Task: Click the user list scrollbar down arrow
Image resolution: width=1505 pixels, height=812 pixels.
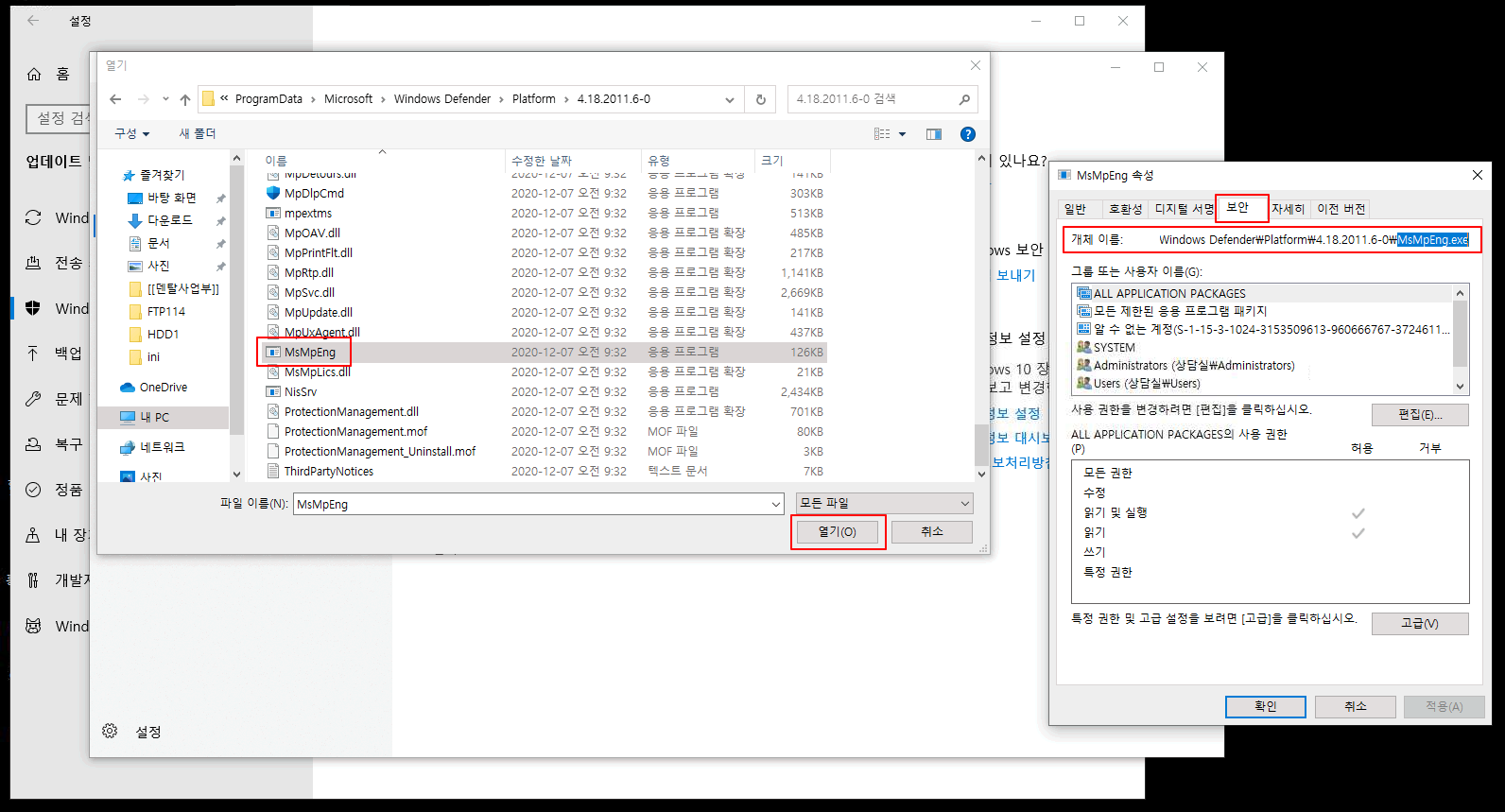Action: (1461, 386)
